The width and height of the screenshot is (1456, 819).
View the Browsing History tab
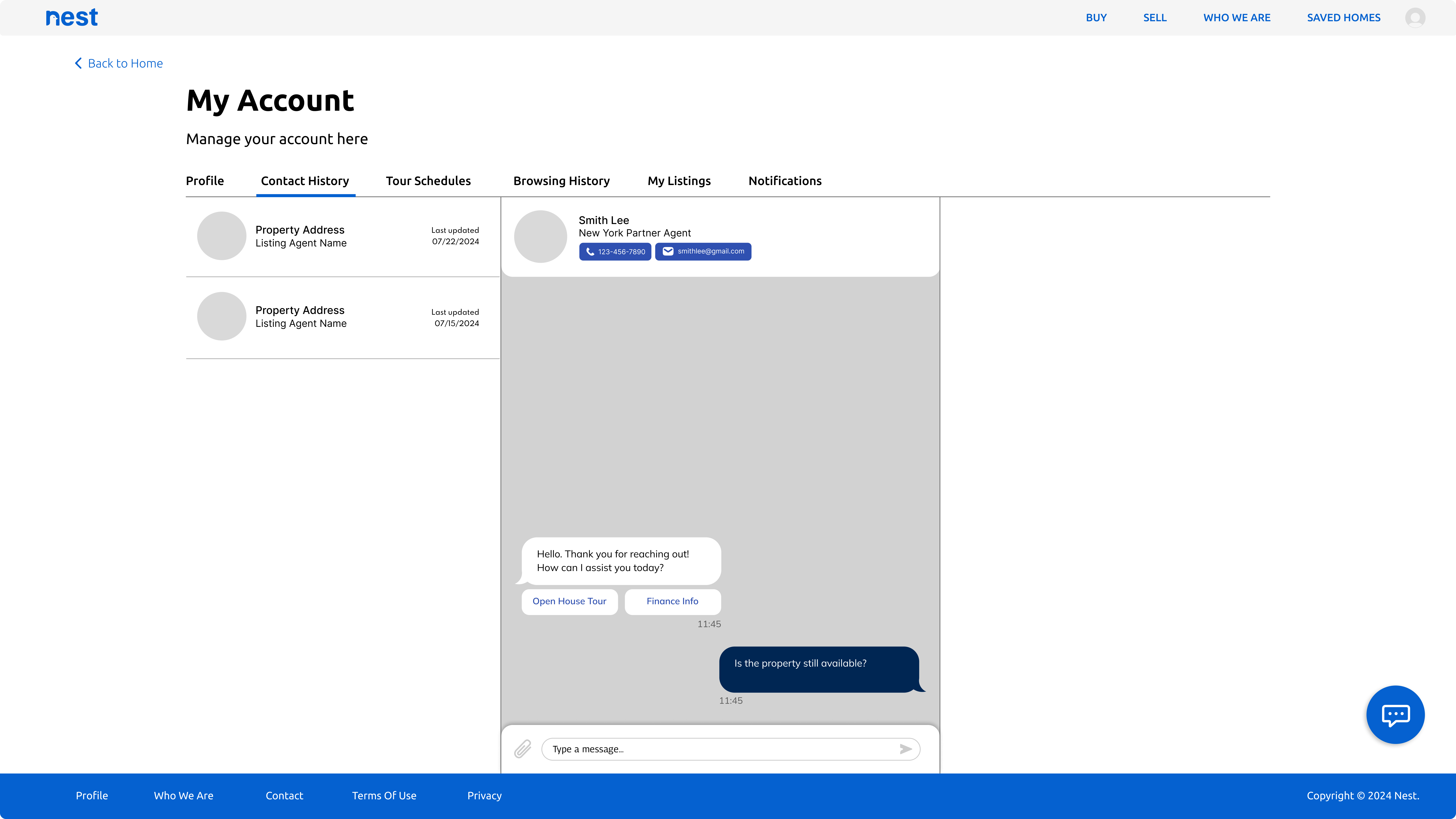561,181
